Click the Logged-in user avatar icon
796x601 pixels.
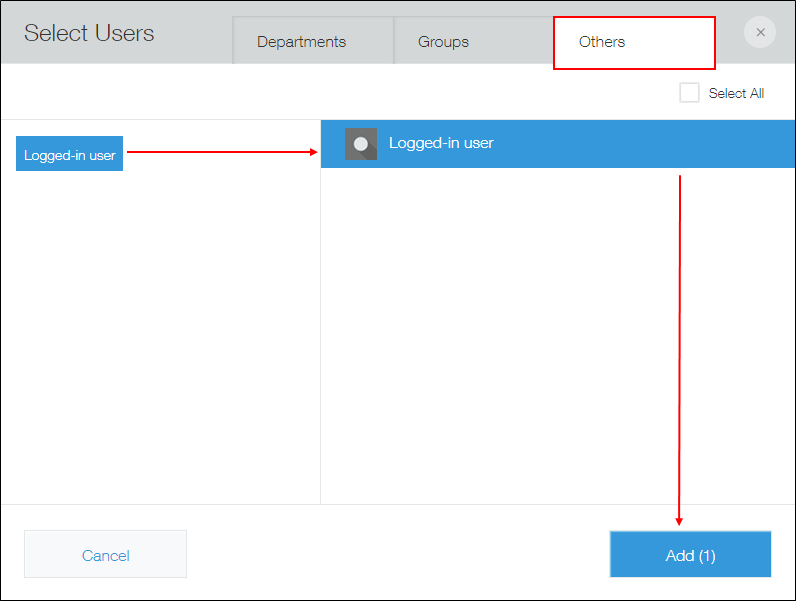[361, 144]
